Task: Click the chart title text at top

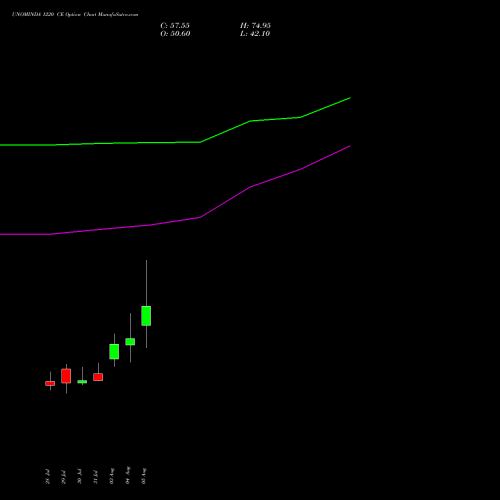Action: point(75,14)
